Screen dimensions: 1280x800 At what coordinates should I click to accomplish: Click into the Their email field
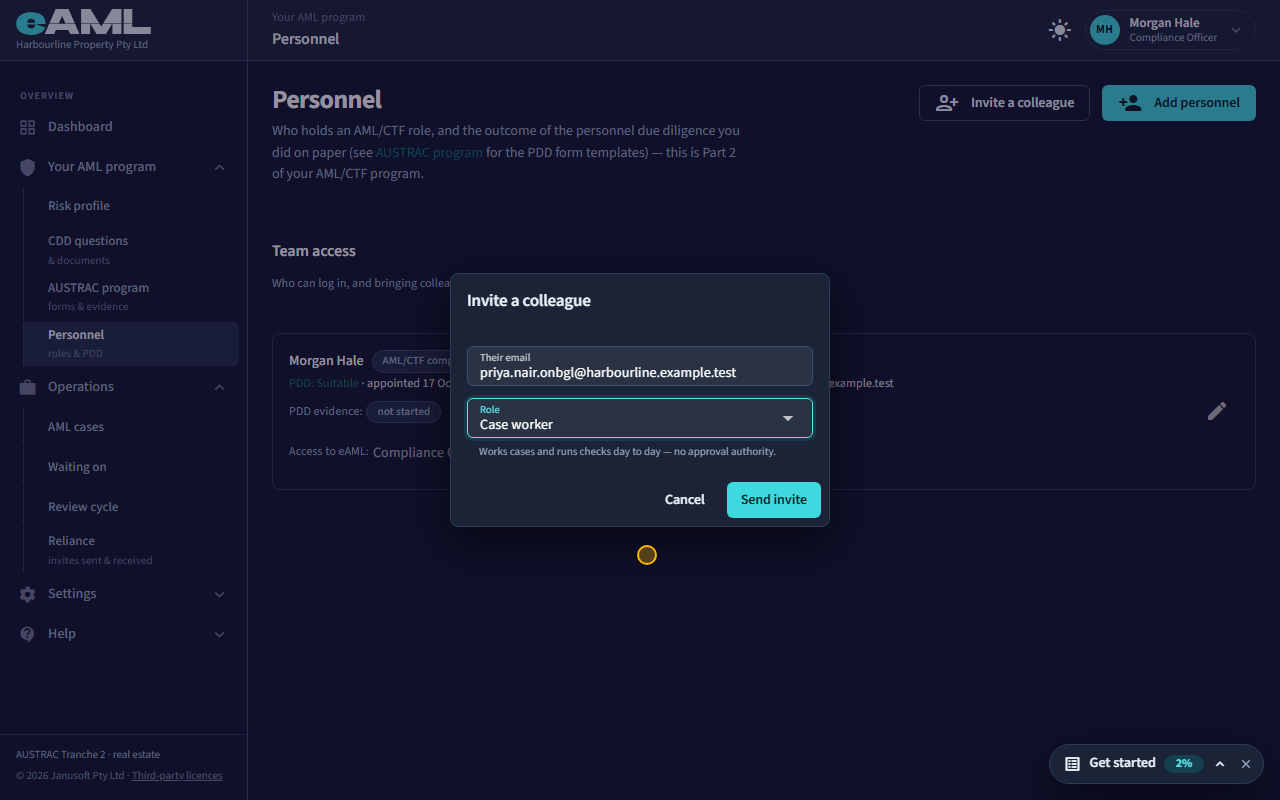click(x=640, y=366)
